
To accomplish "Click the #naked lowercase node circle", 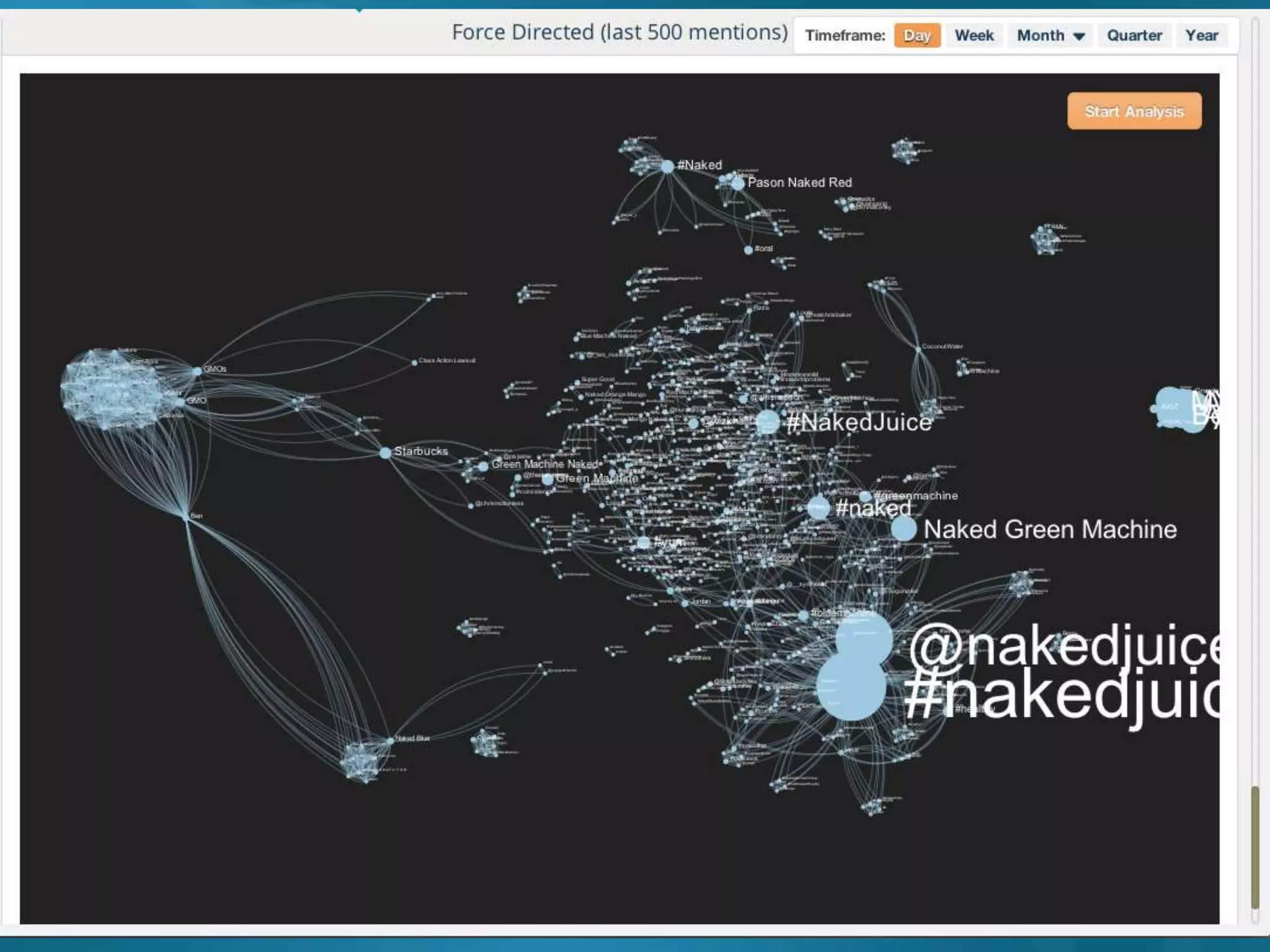I will pos(819,508).
